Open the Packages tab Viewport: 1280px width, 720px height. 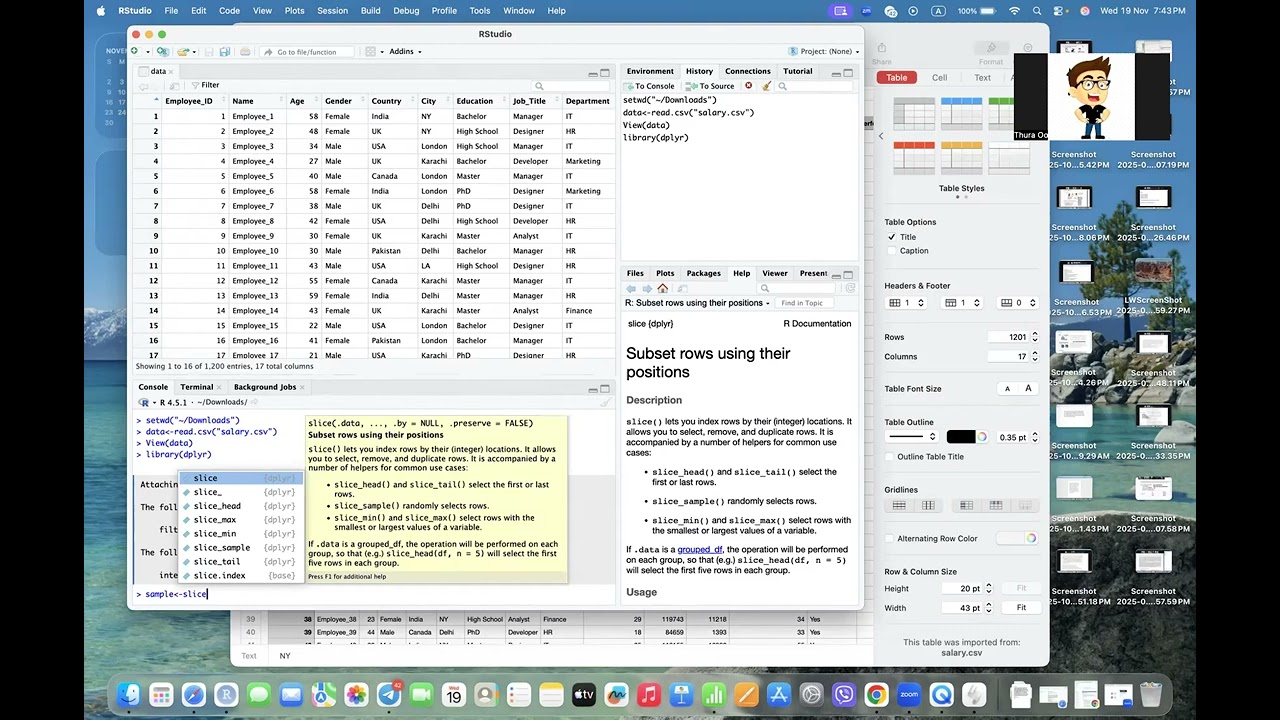coord(703,273)
